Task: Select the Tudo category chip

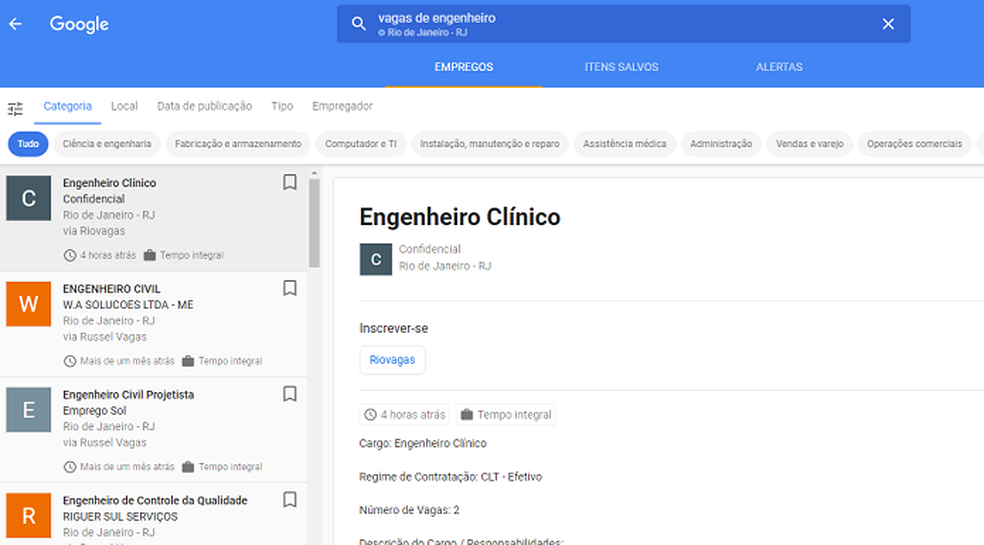Action: [28, 144]
